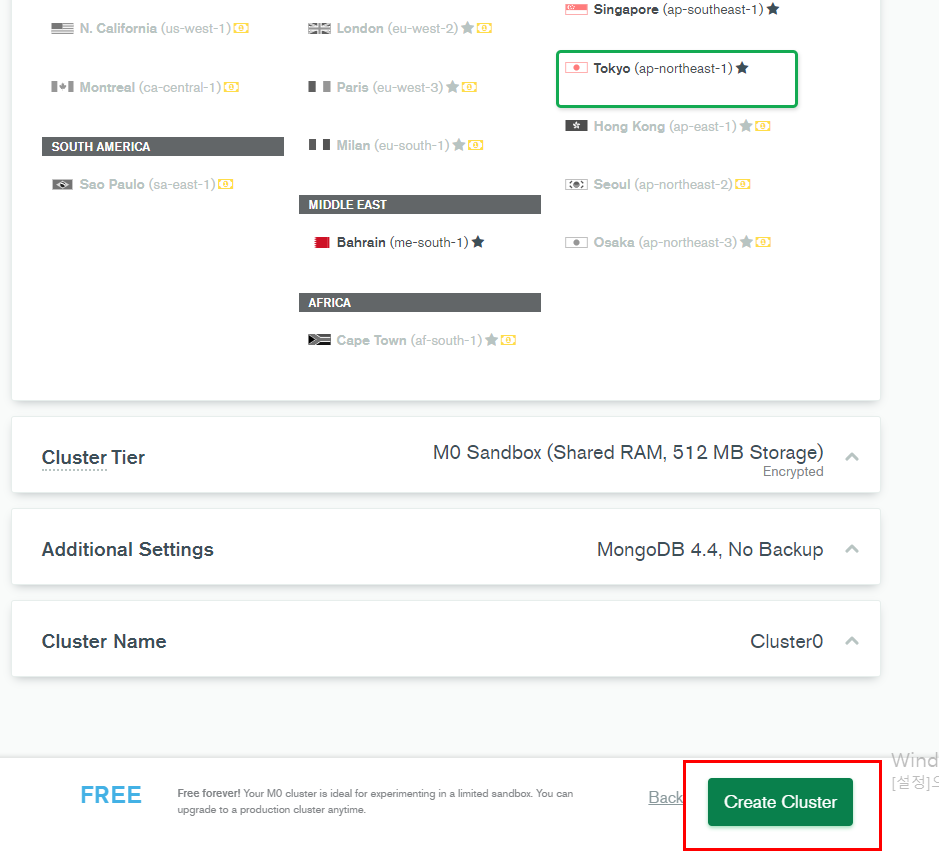Click the US flag icon beside N. California
The width and height of the screenshot is (939, 851).
point(62,28)
